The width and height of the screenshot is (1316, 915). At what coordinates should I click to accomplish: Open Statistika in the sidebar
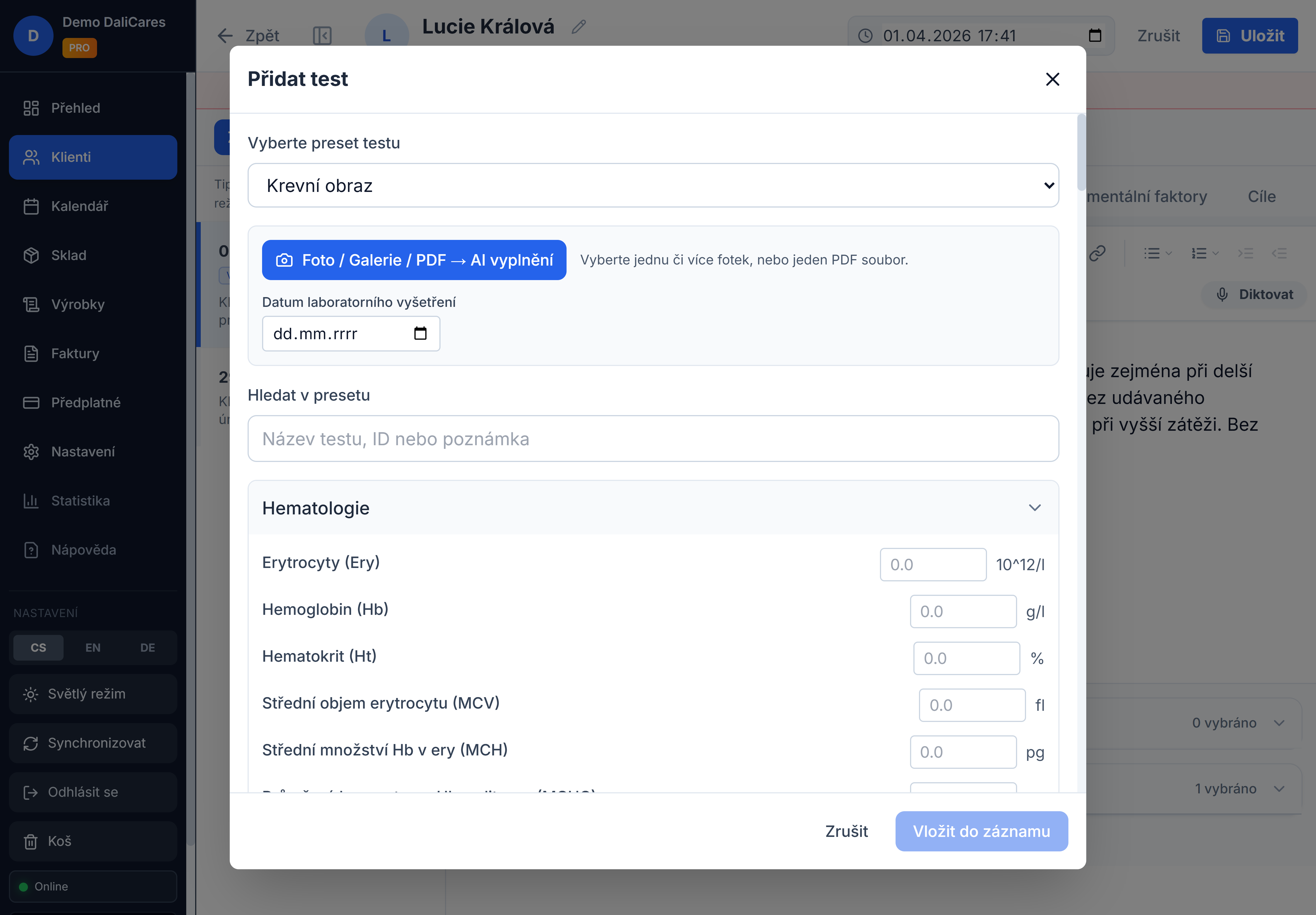tap(80, 500)
